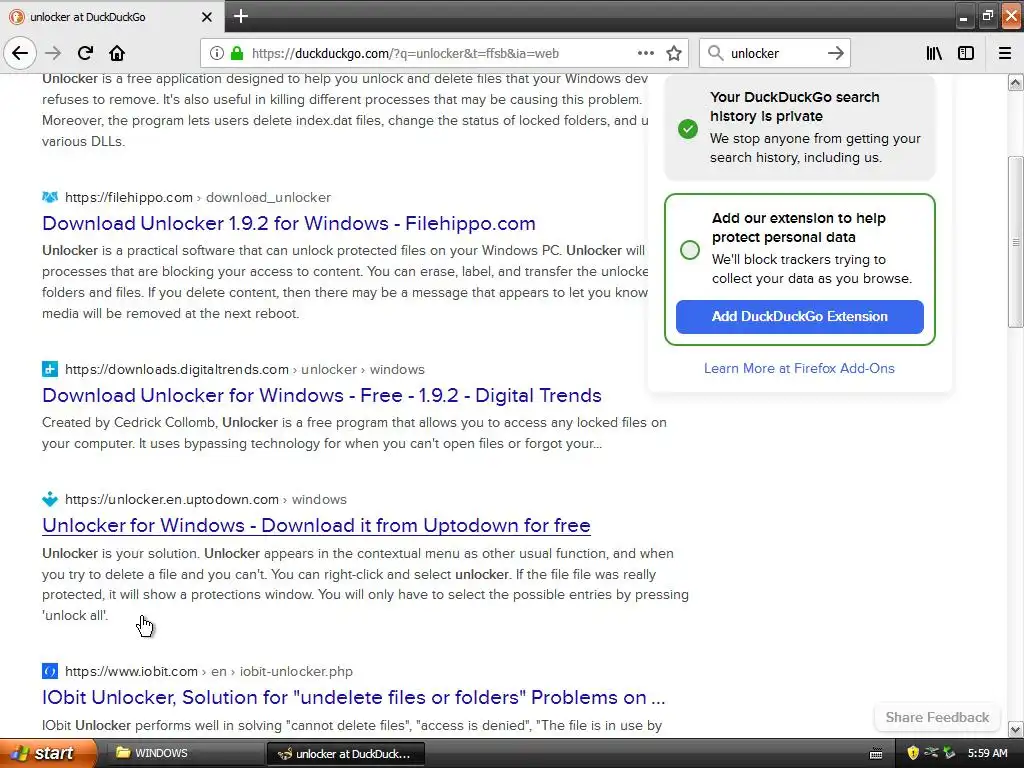Click the Add DuckDuckGo Extension button

tap(799, 317)
